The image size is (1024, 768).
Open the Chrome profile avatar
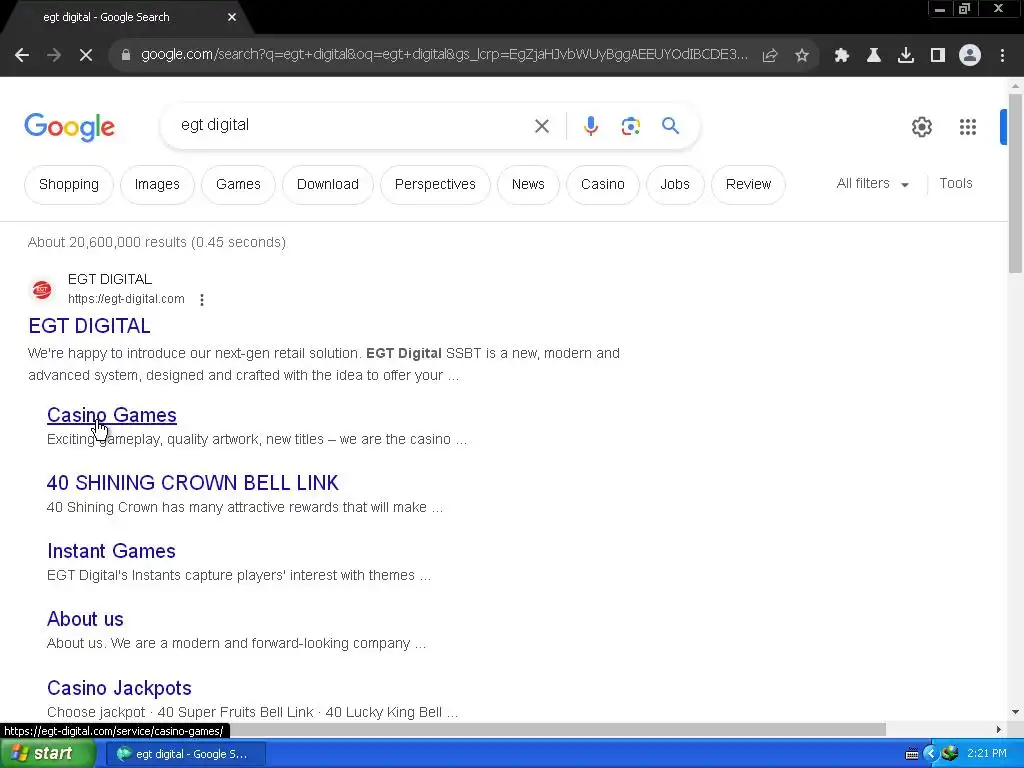point(970,56)
